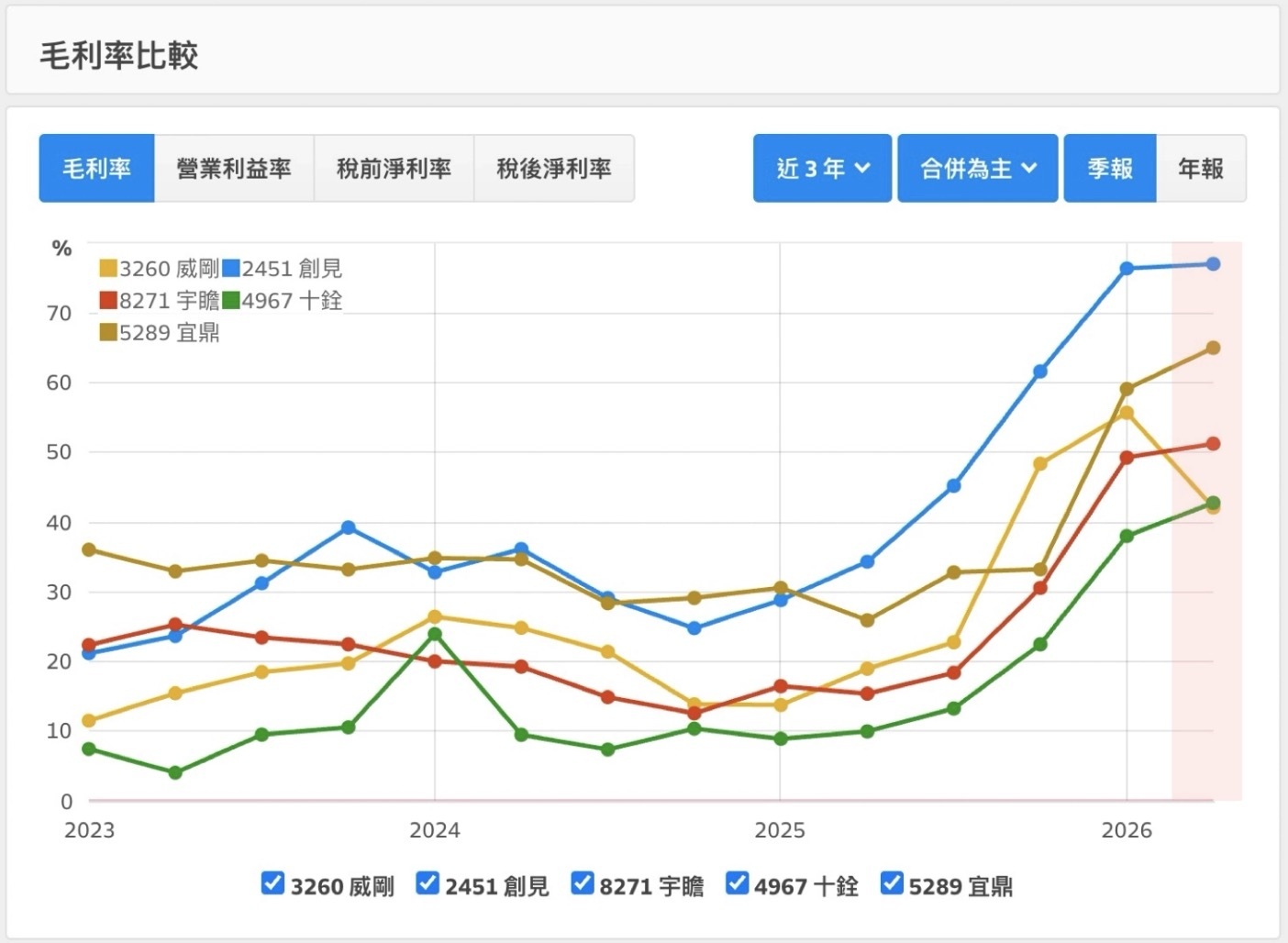Select the final brown 宜鼎 data point

pos(1213,348)
